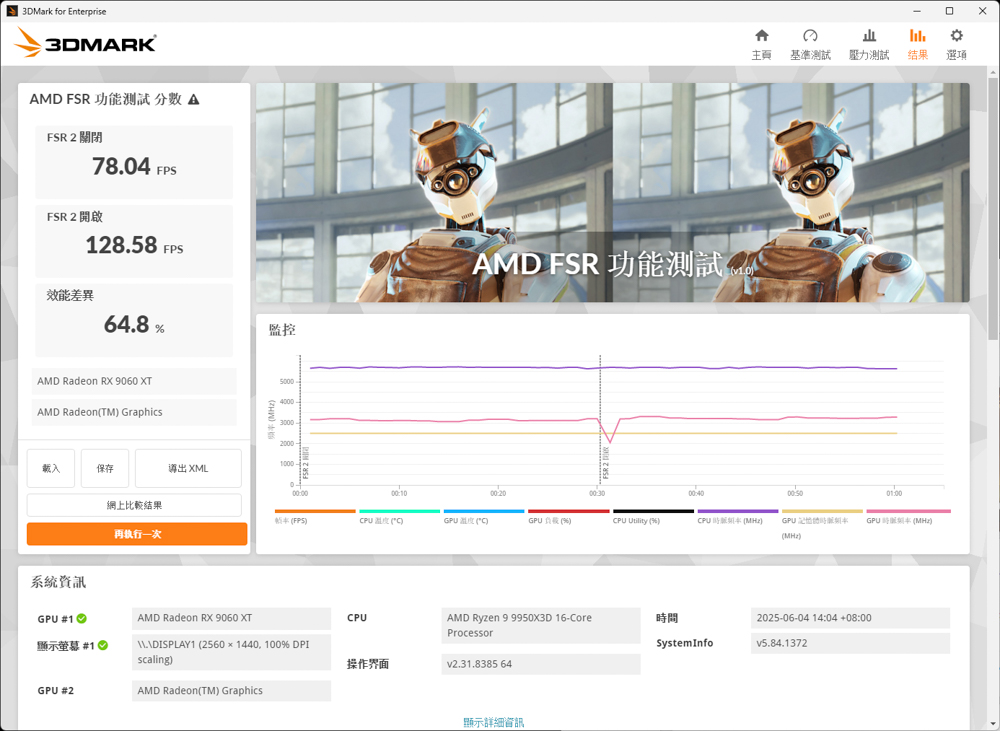Click the v2.31.8385 64 interface version value
The width and height of the screenshot is (1000, 731).
[541, 664]
